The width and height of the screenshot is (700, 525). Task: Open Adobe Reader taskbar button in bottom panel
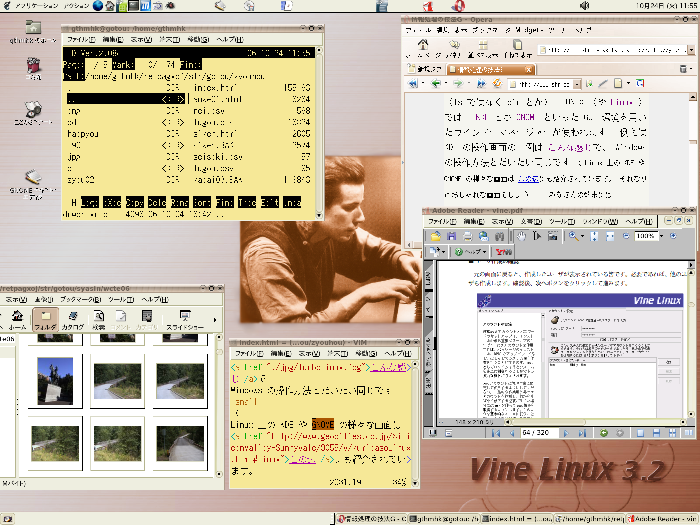[662, 519]
